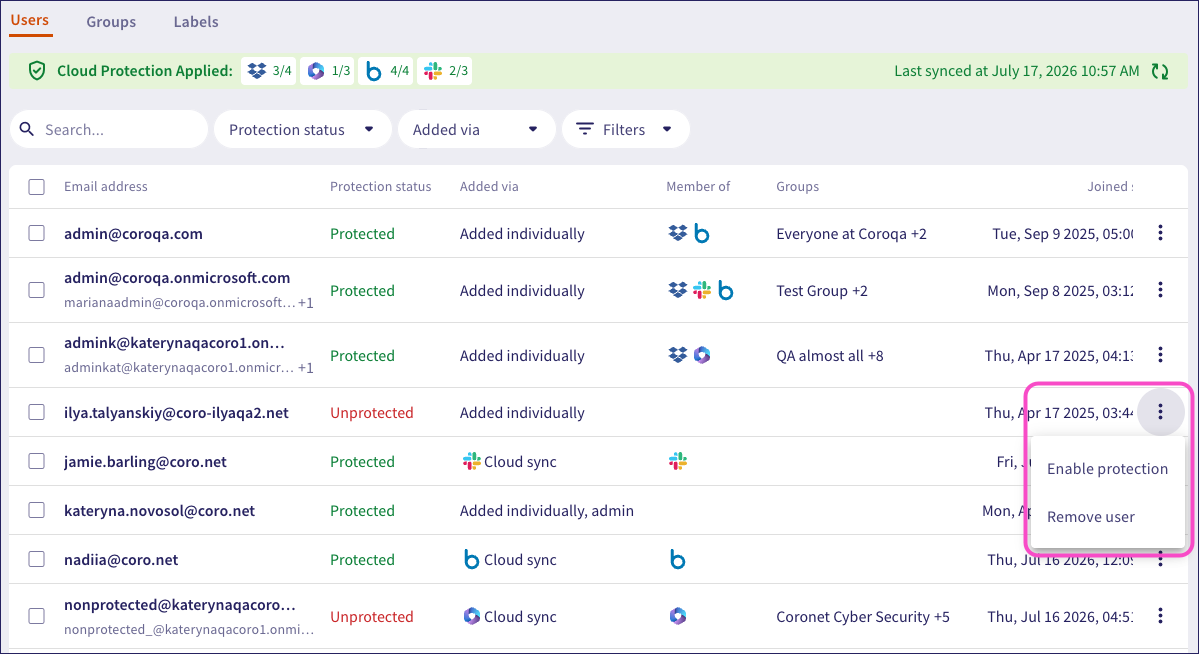Screen dimensions: 1199x654
Task: Click the Slack 2/3 protection badge
Action: pos(444,71)
